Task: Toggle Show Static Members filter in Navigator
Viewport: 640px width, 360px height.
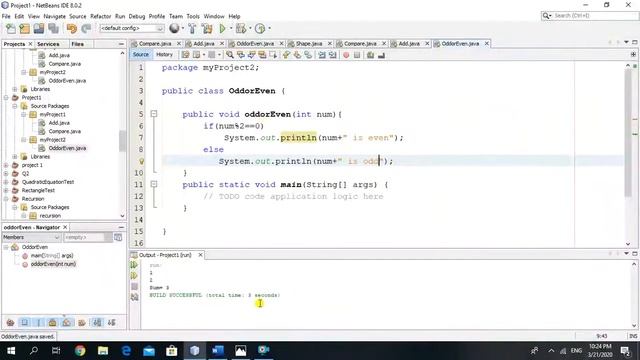Action: click(39, 322)
